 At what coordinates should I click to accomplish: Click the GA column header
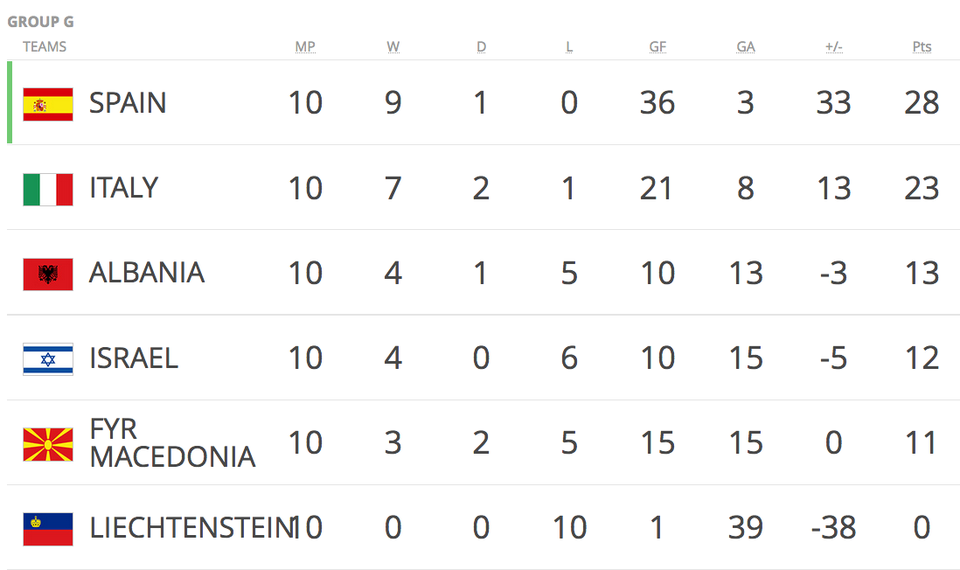pyautogui.click(x=745, y=47)
